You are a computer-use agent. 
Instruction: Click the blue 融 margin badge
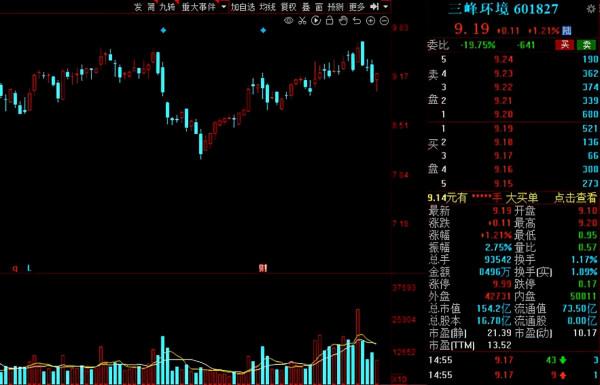click(567, 30)
